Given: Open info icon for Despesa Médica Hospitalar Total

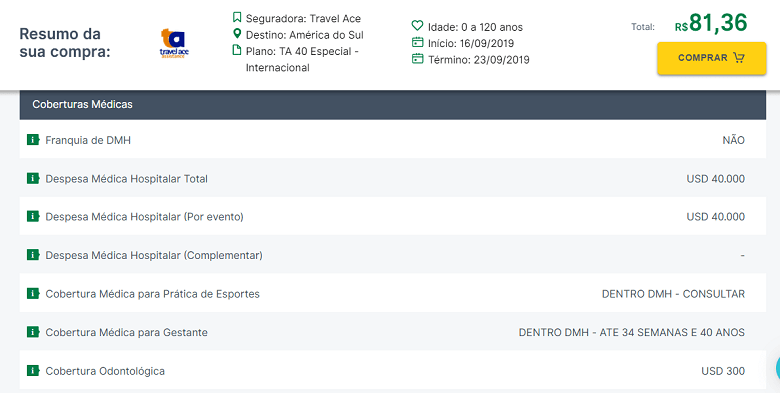Looking at the screenshot, I should tap(33, 178).
